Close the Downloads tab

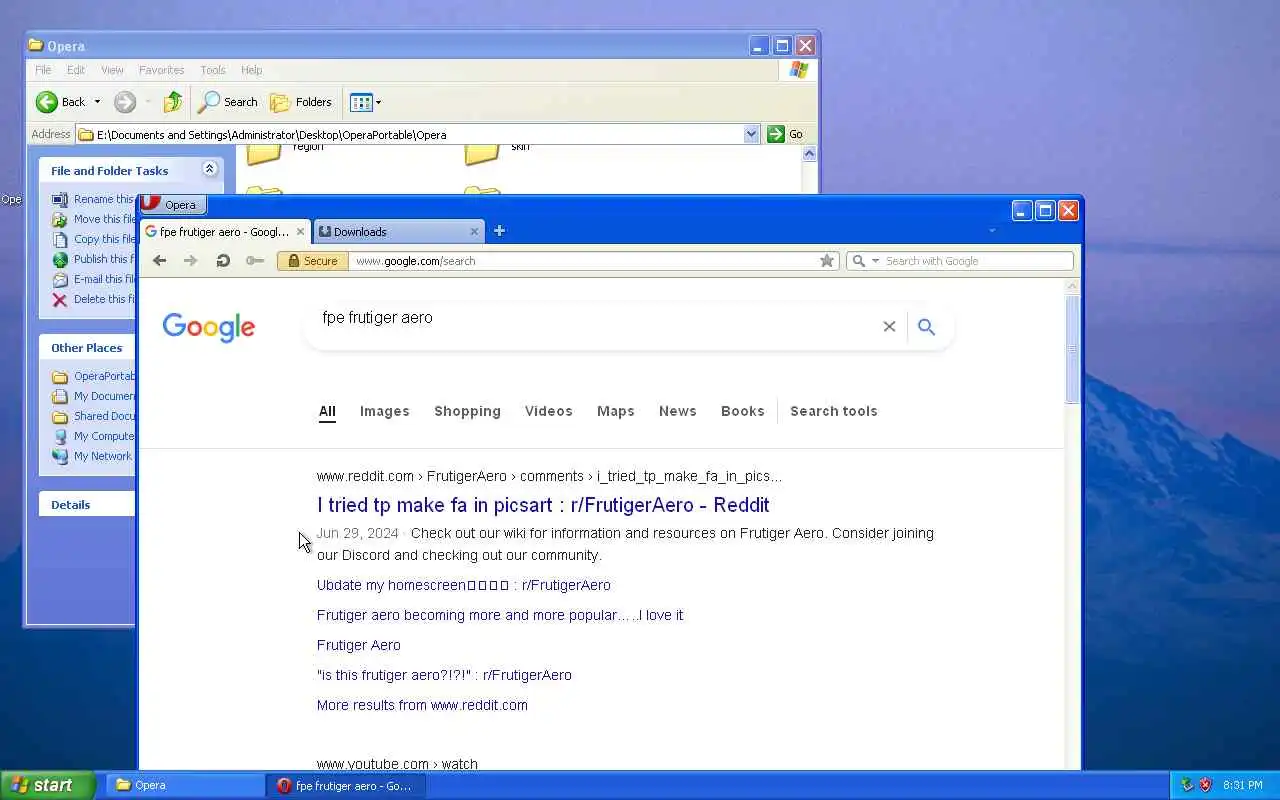pyautogui.click(x=474, y=231)
